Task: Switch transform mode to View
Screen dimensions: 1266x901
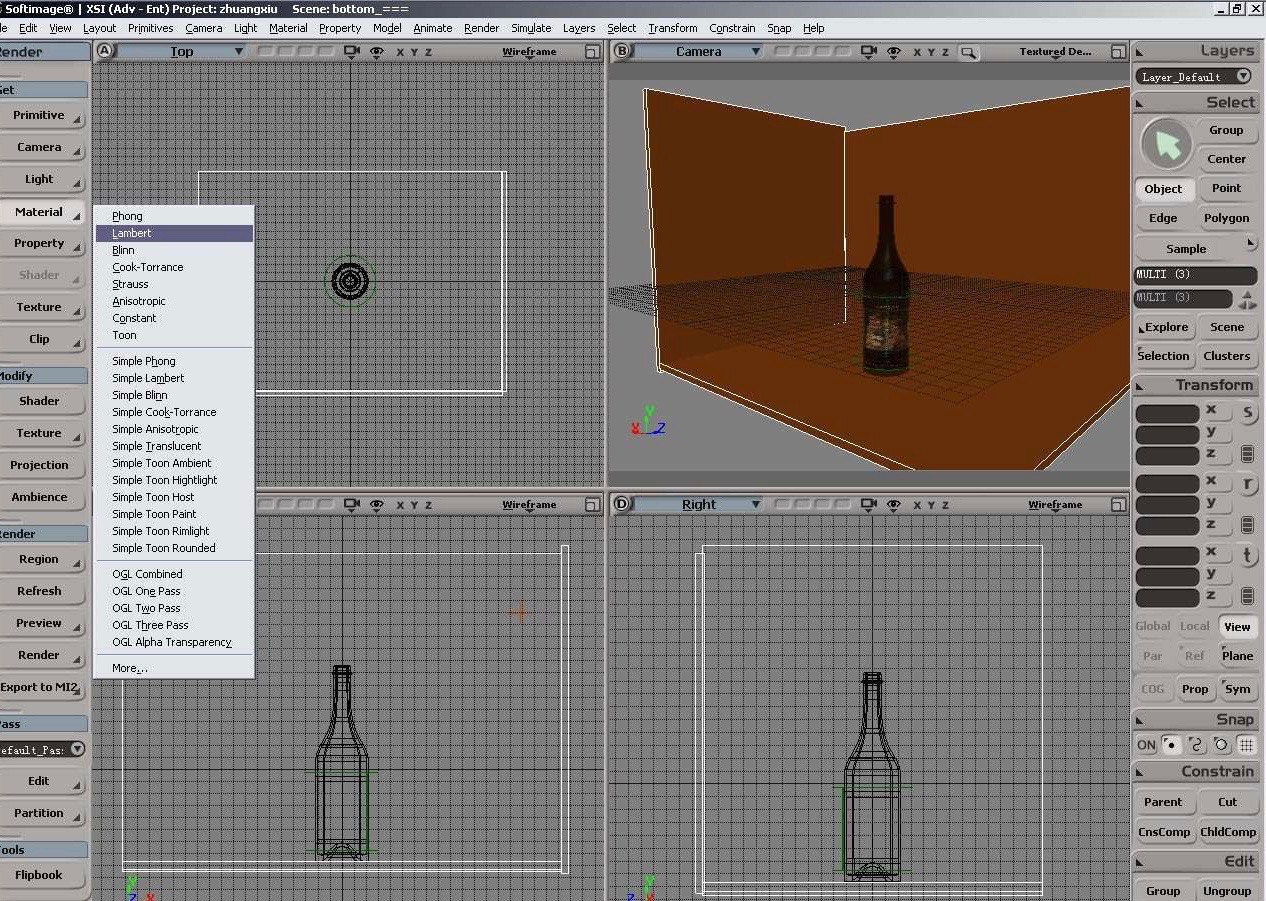Action: [1237, 627]
